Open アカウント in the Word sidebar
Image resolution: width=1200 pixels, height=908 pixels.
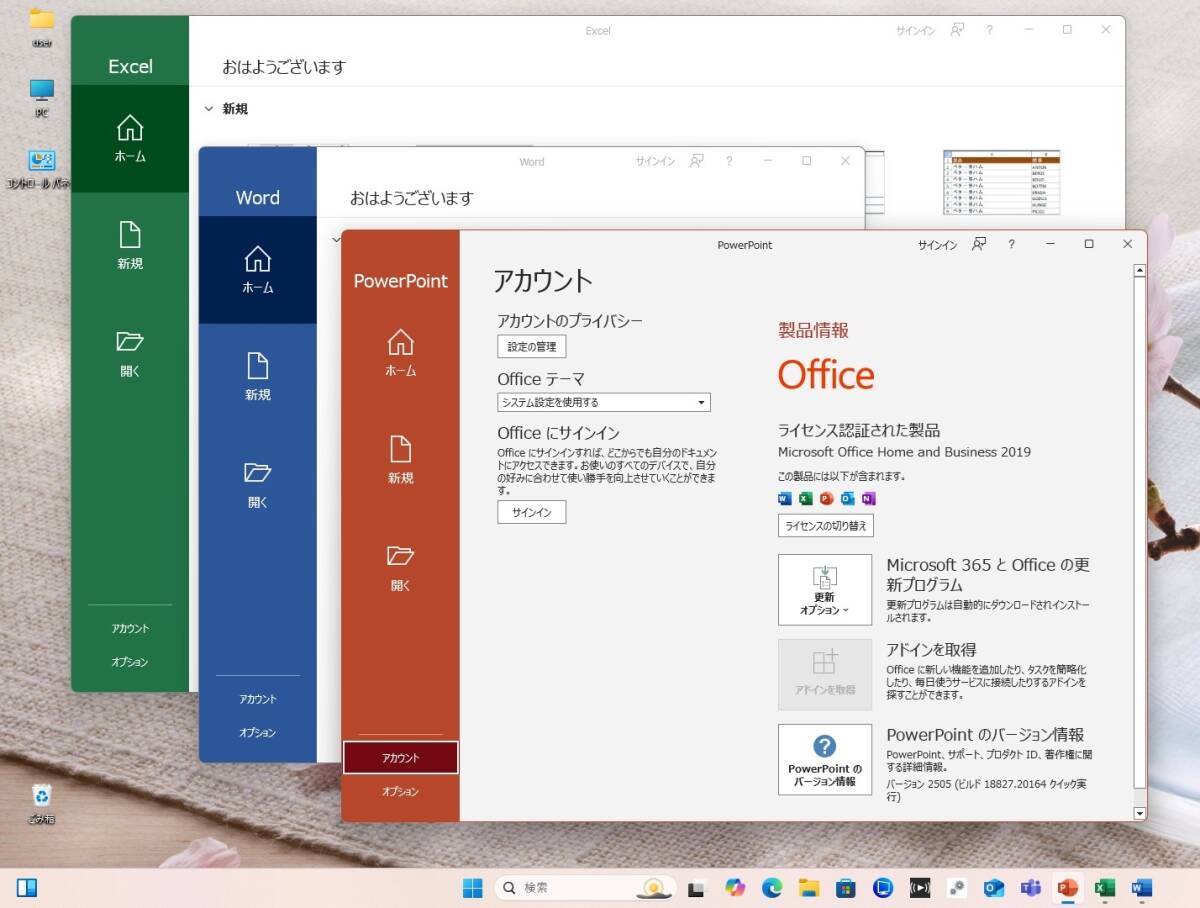click(x=257, y=699)
